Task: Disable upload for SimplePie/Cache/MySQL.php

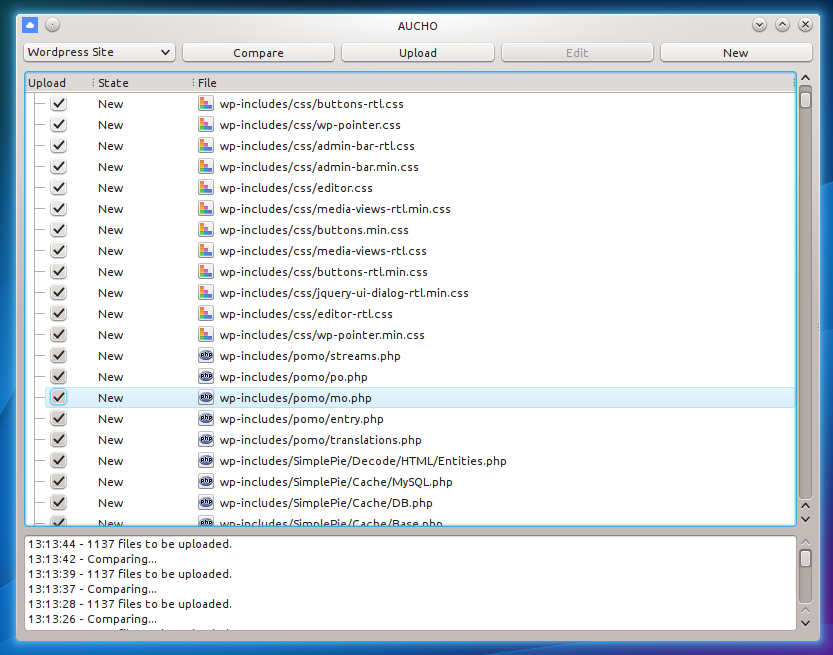Action: click(x=58, y=481)
